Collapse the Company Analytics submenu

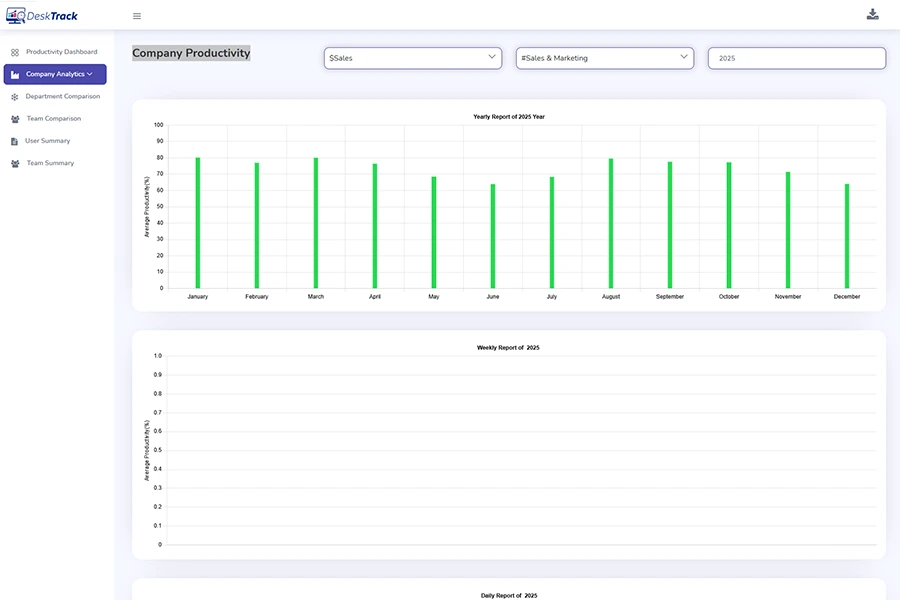coord(90,74)
